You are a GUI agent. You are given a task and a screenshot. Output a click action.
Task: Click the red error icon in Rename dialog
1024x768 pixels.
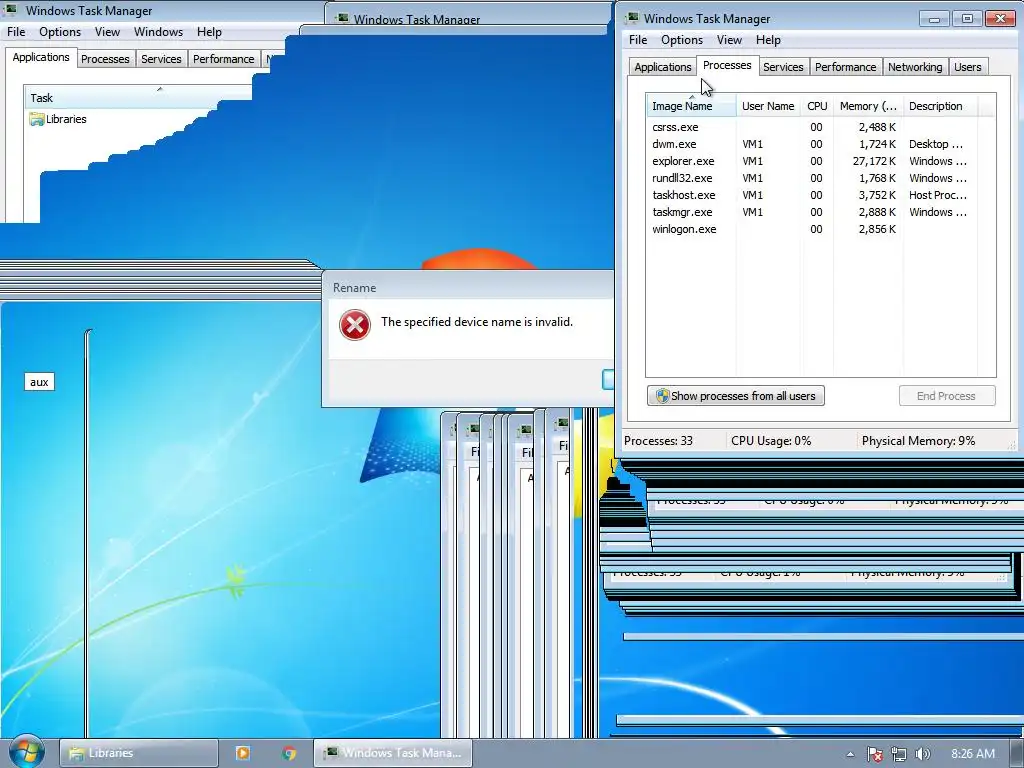(x=355, y=325)
